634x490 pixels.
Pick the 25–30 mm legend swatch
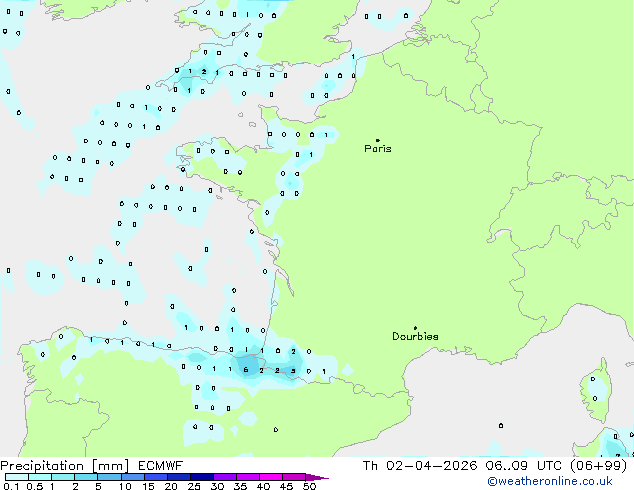click(x=202, y=477)
